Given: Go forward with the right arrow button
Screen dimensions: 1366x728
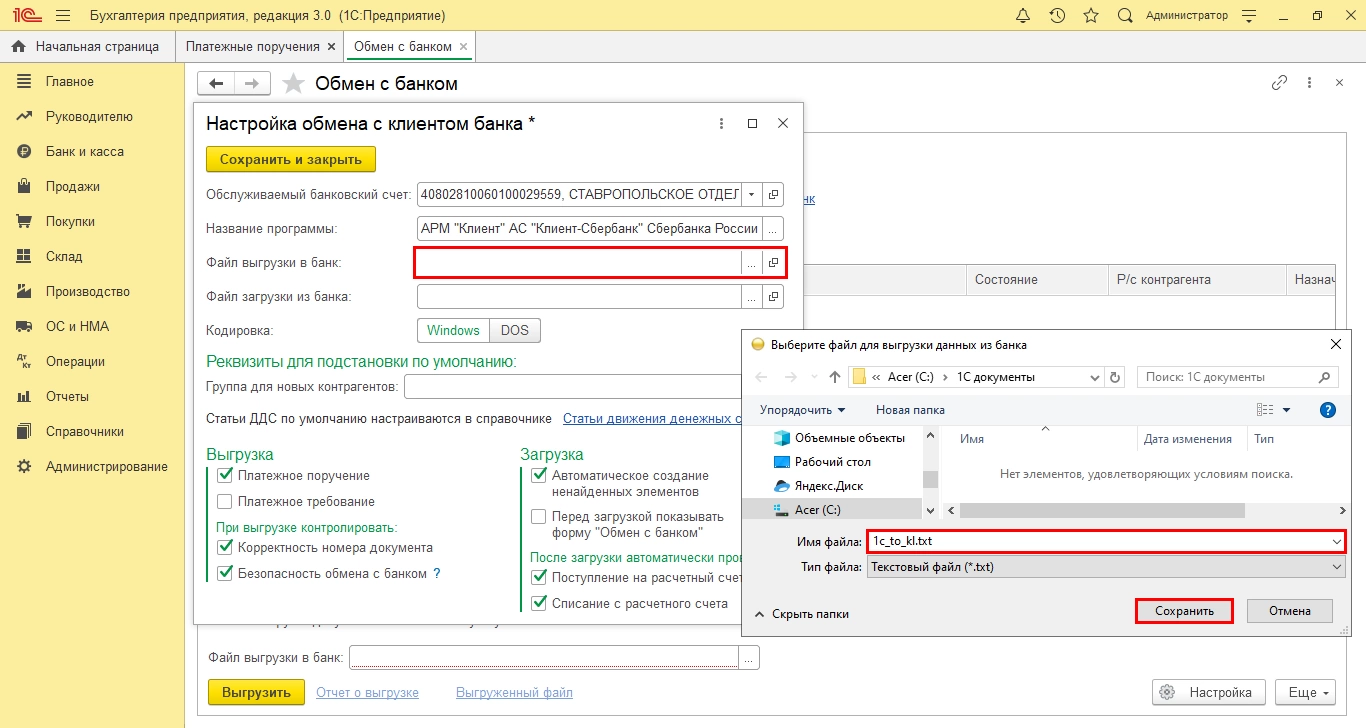Looking at the screenshot, I should (252, 83).
